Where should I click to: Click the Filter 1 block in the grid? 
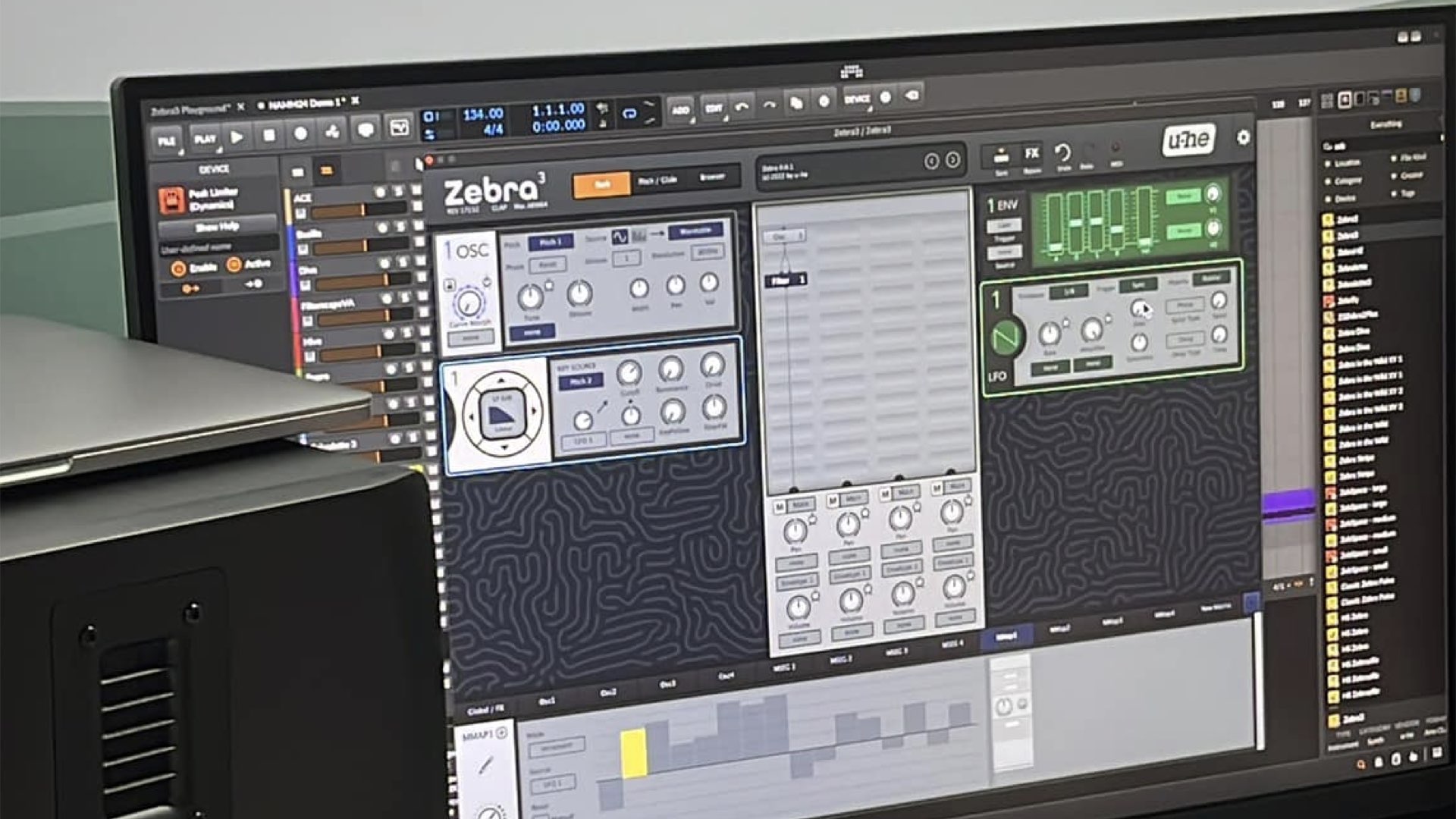pyautogui.click(x=786, y=280)
